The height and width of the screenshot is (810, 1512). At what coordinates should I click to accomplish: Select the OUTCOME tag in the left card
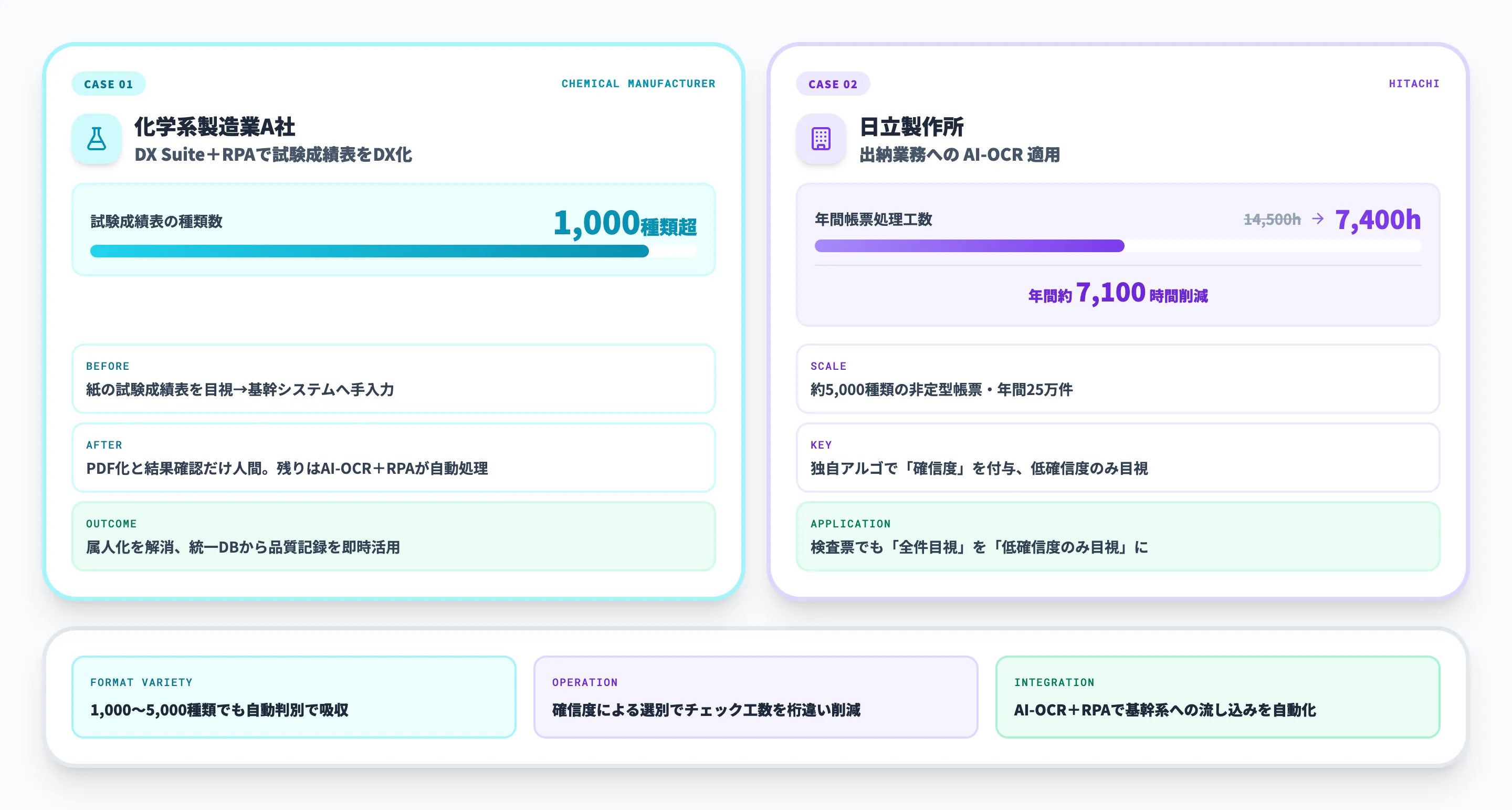pos(110,523)
